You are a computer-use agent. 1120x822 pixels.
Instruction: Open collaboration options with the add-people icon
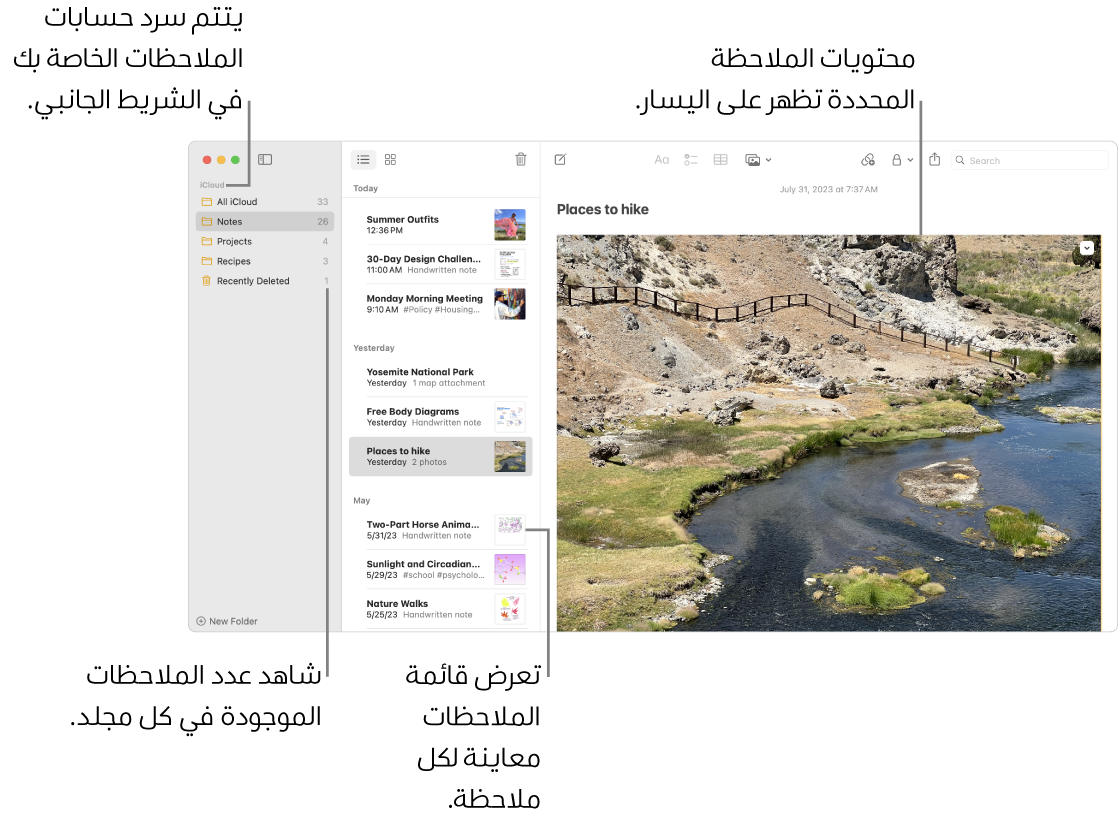coord(869,159)
